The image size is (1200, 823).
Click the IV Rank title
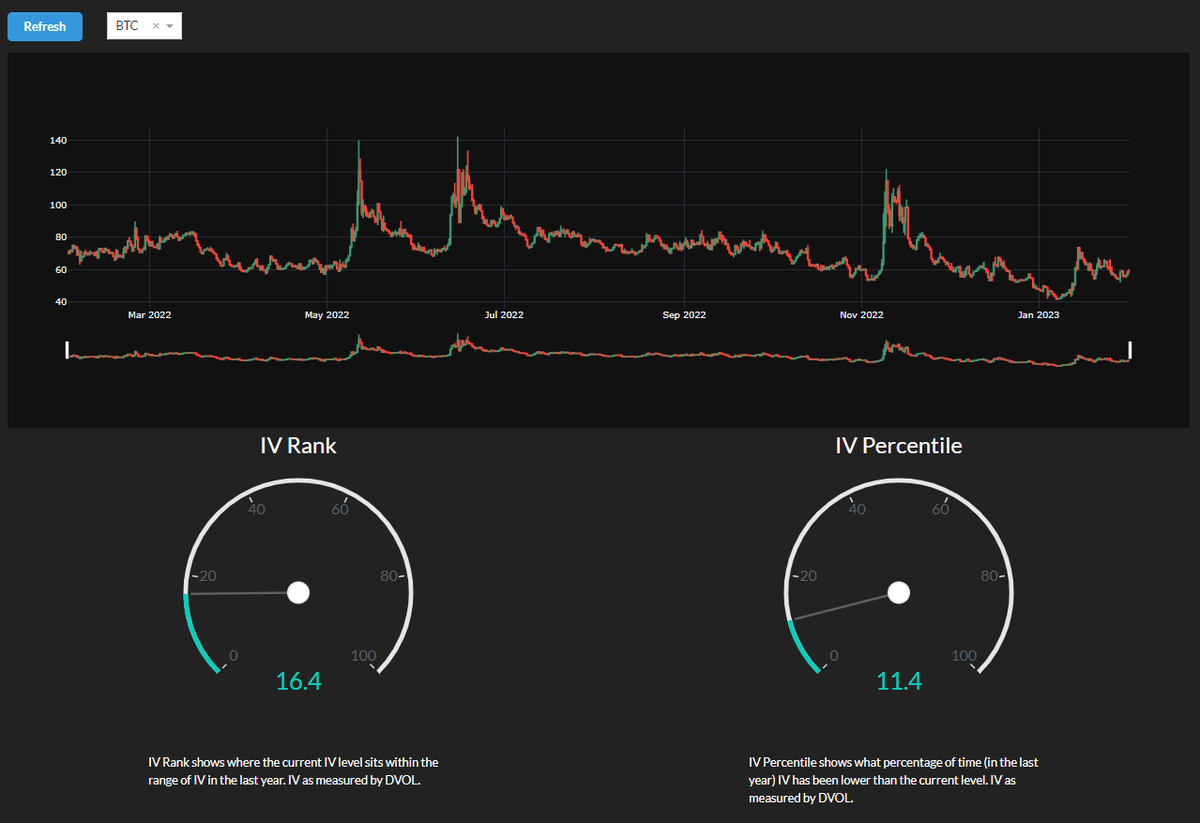pos(298,445)
